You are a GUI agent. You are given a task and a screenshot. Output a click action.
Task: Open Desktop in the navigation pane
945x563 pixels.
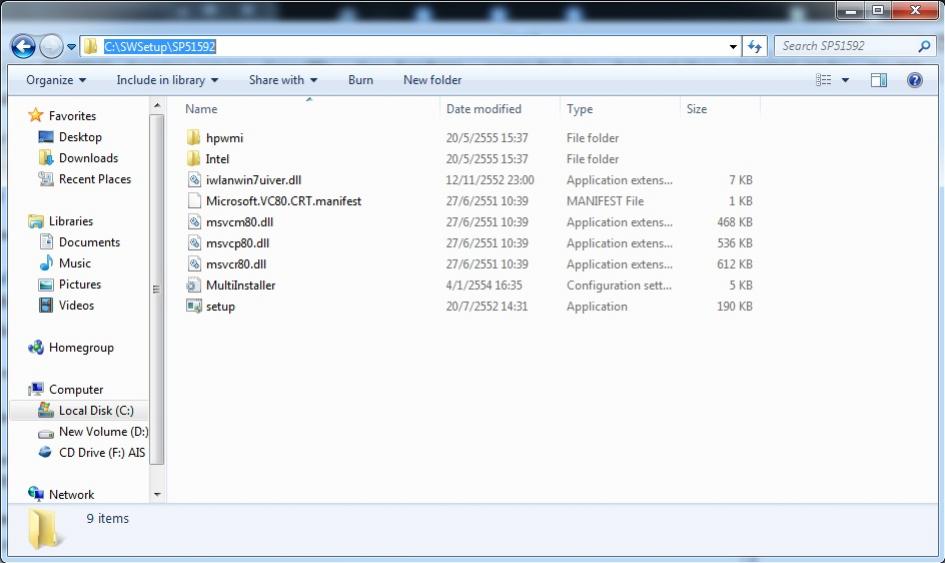[80, 137]
